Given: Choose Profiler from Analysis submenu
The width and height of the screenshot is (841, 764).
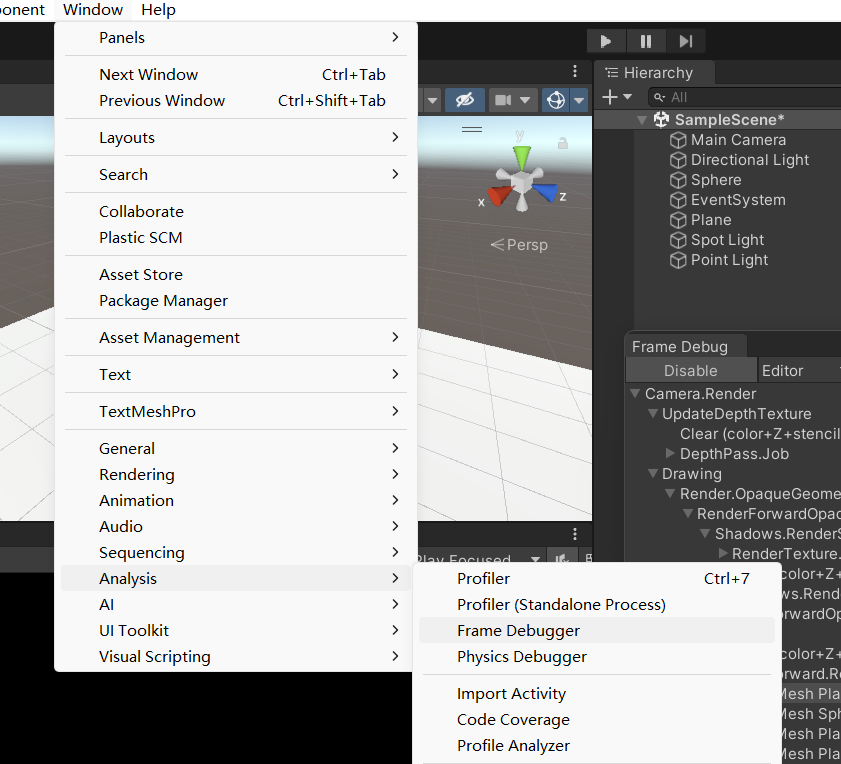Looking at the screenshot, I should click(597, 579).
